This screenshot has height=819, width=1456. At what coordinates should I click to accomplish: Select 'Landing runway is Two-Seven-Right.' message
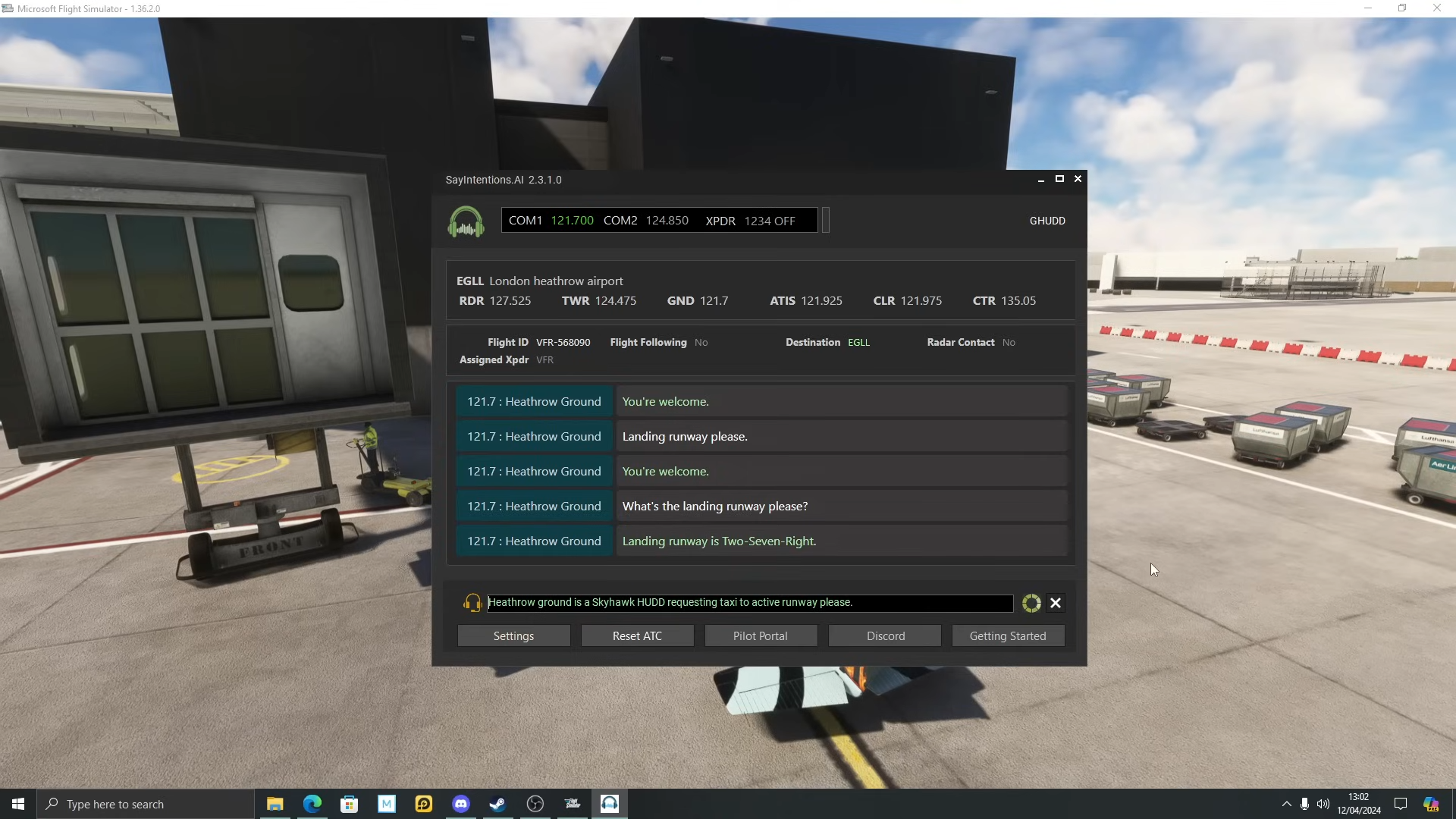click(841, 541)
